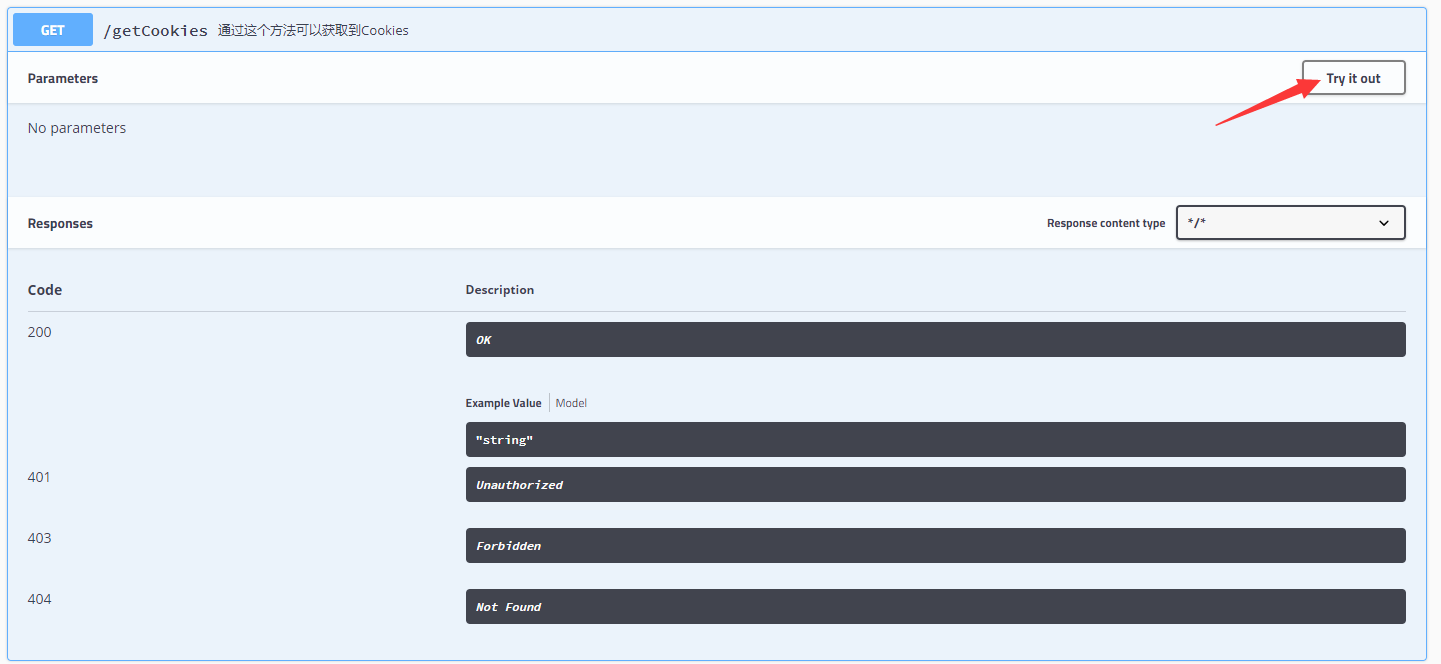The width and height of the screenshot is (1441, 664).
Task: Click the 403 response code
Action: coord(39,538)
